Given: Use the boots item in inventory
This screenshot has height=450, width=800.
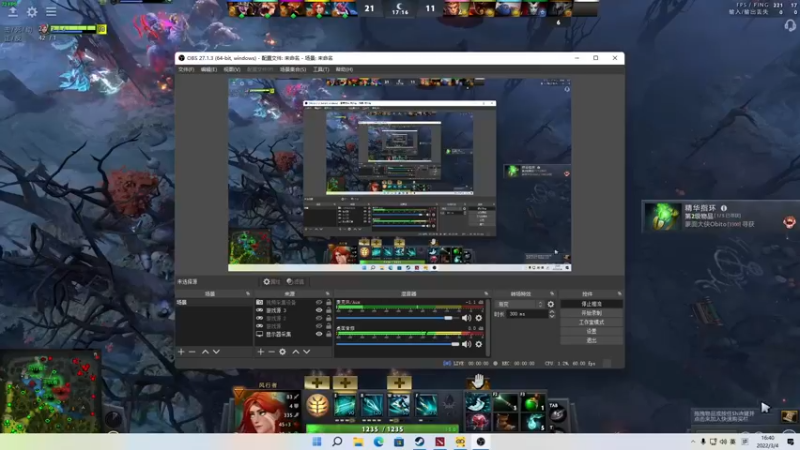Looking at the screenshot, I should 505,422.
